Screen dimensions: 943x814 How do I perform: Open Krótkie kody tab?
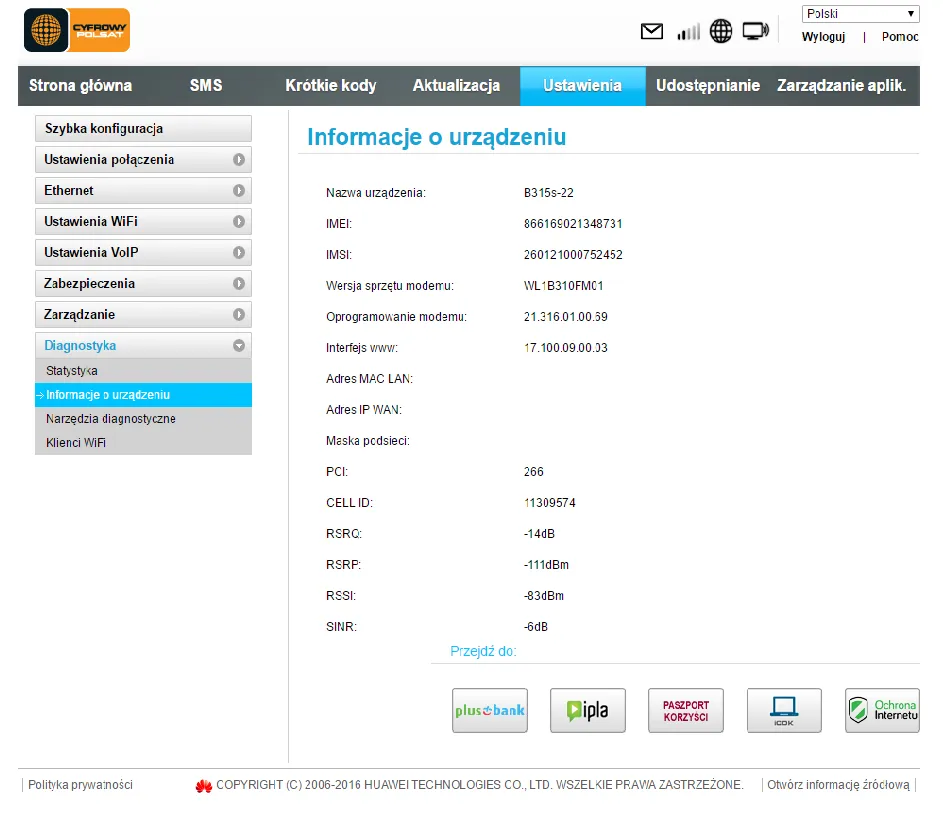pyautogui.click(x=331, y=85)
